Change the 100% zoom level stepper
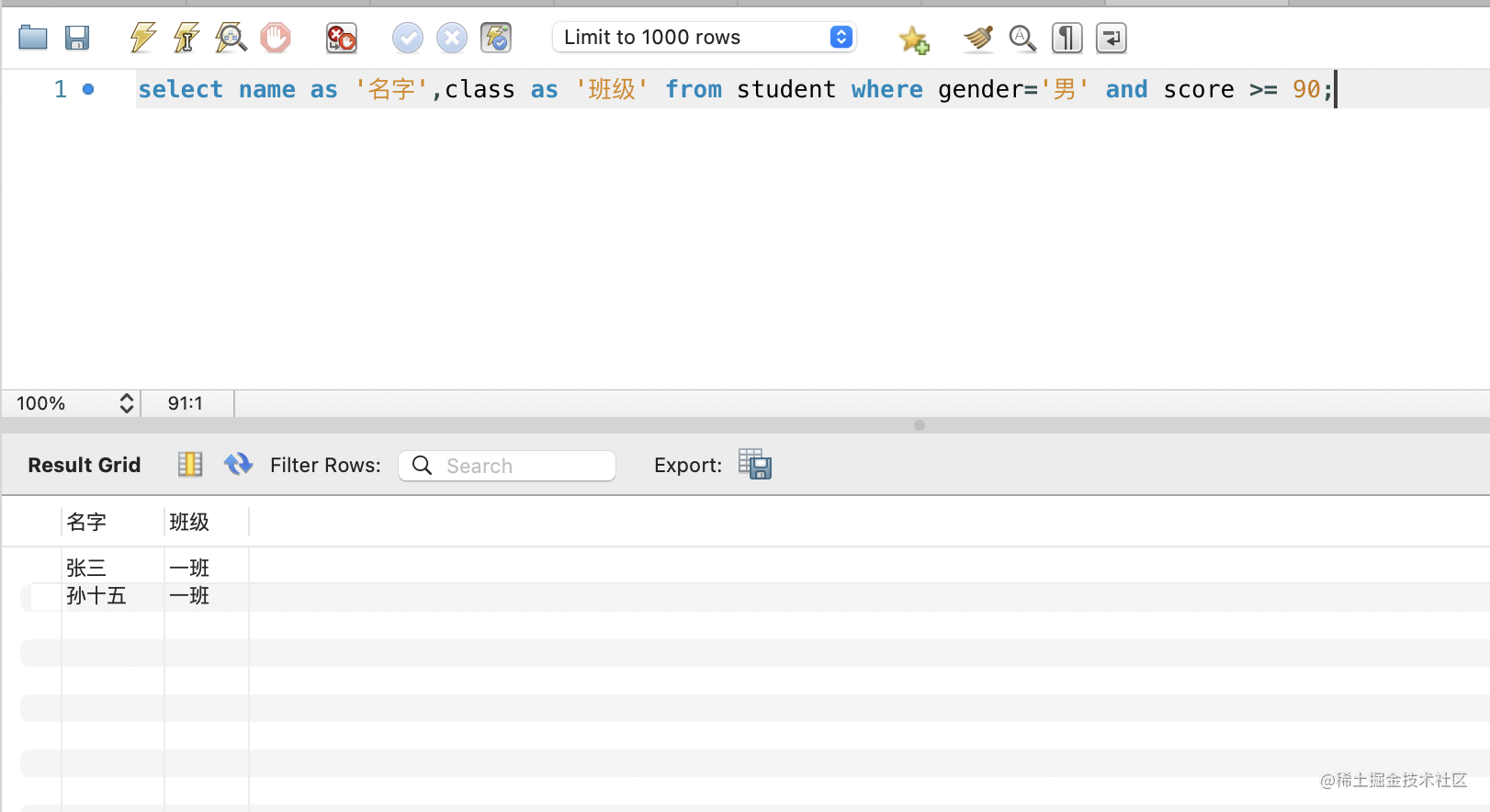The image size is (1490, 812). (127, 403)
